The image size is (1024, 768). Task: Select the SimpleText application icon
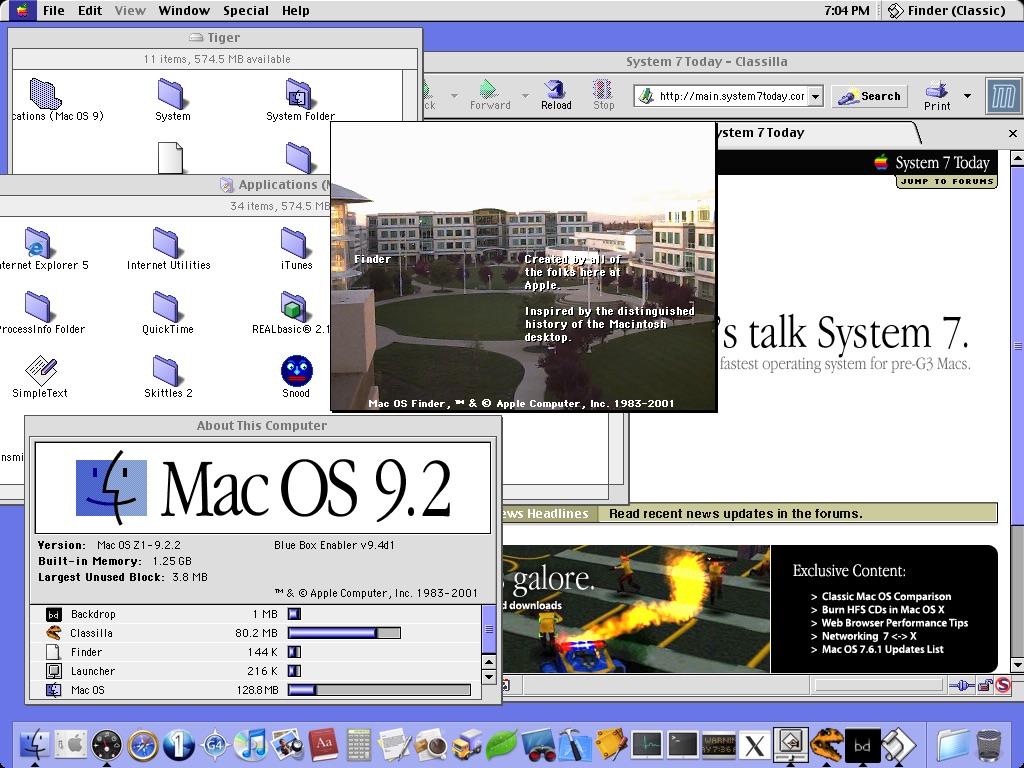40,371
